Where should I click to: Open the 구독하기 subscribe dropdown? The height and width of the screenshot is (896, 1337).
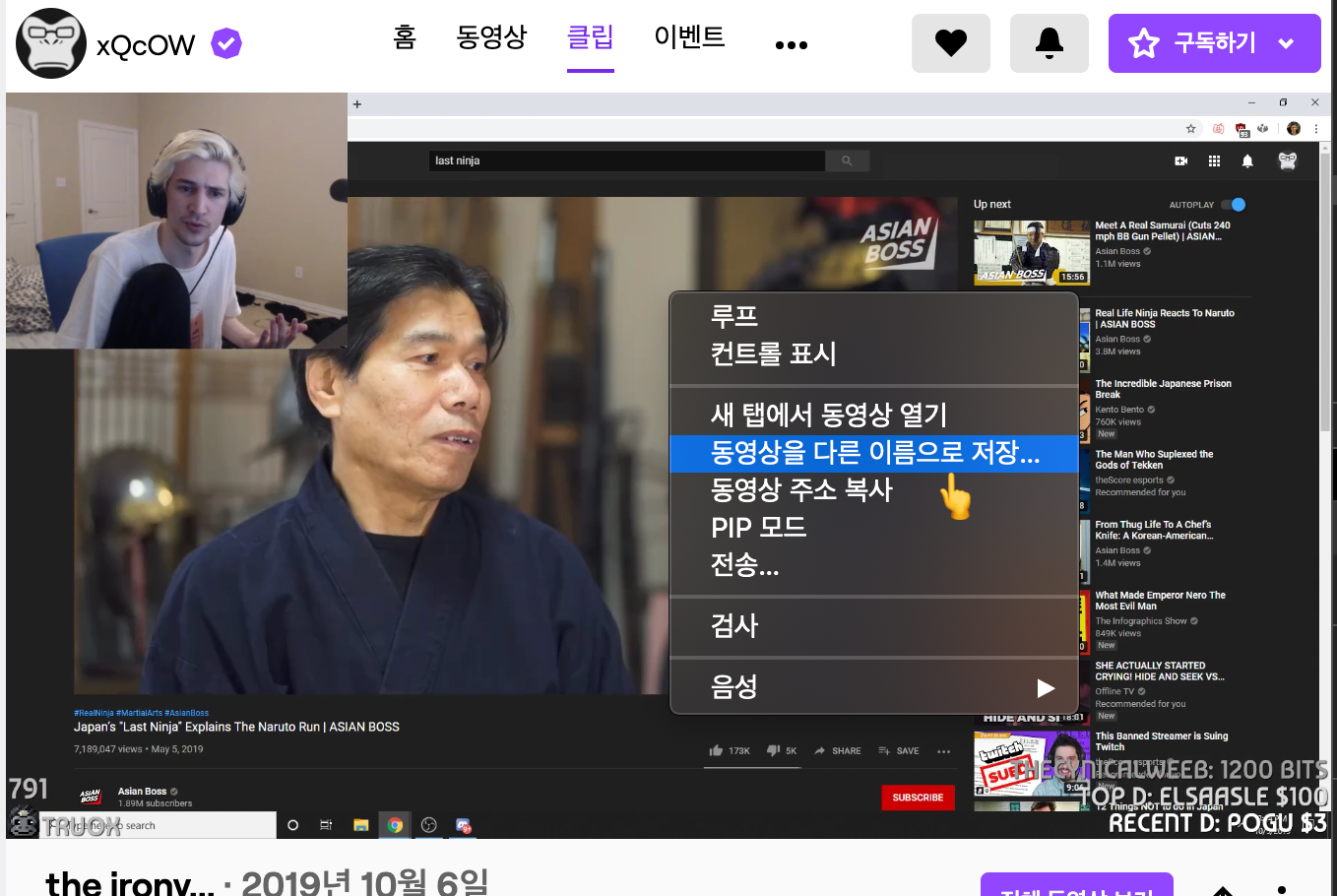coord(1215,43)
